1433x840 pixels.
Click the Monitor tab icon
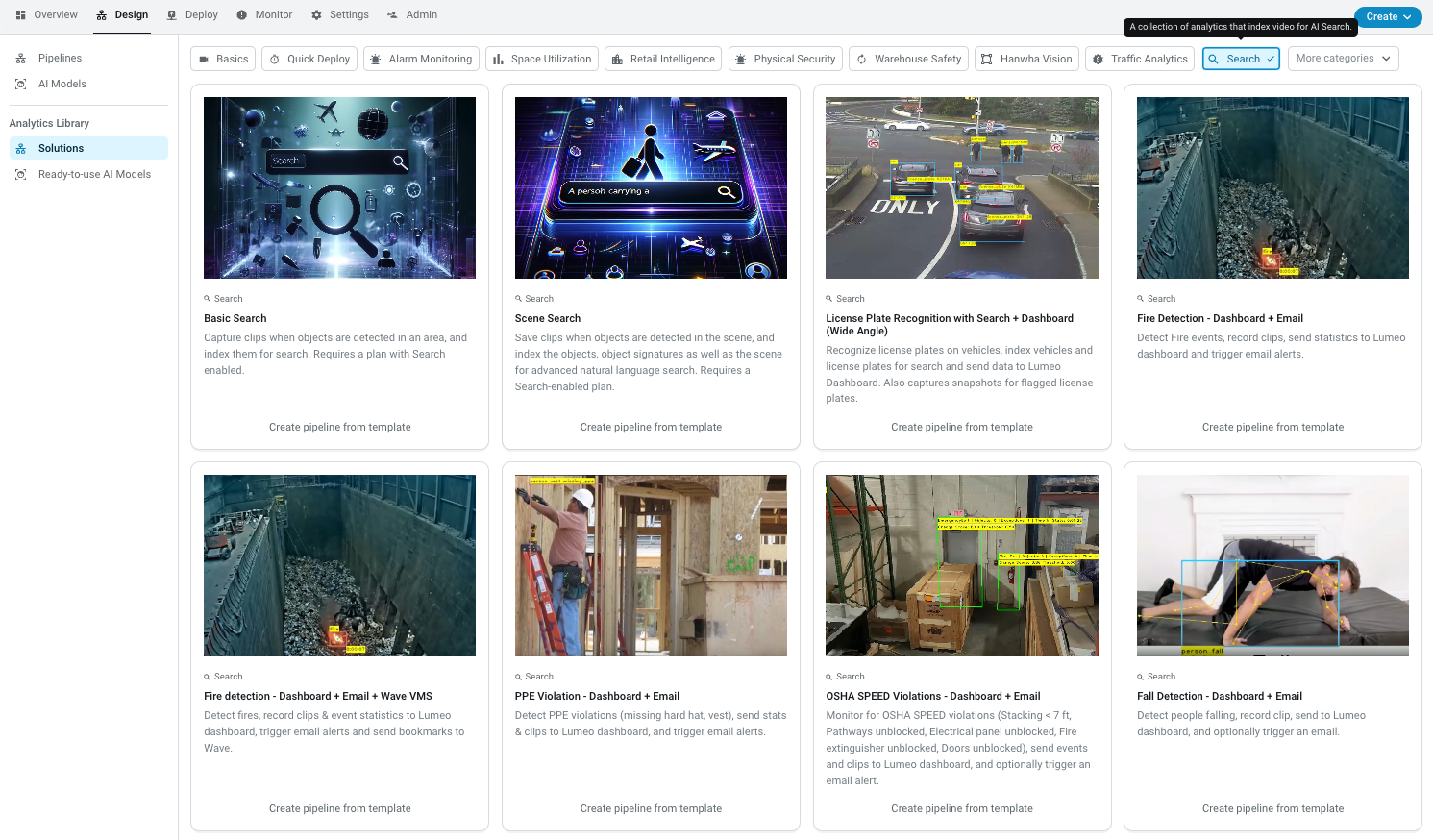point(242,15)
